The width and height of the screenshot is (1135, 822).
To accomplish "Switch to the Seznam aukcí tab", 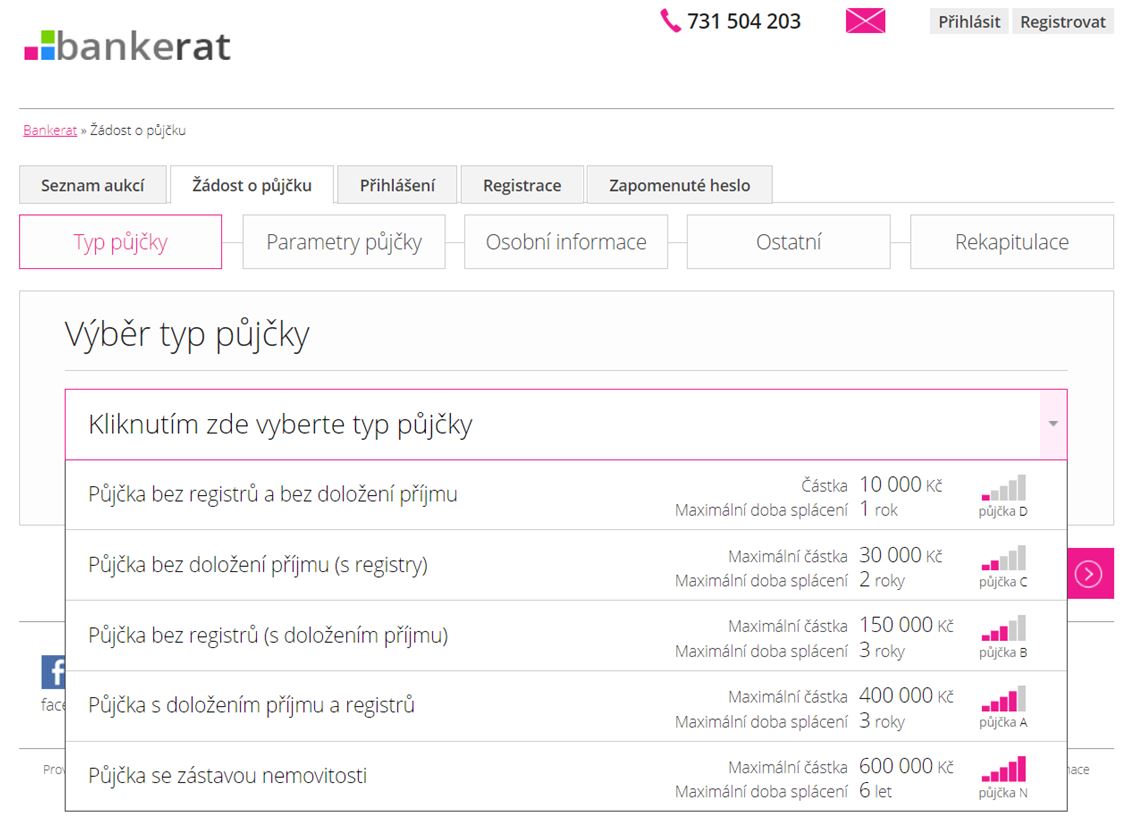I will pyautogui.click(x=93, y=185).
